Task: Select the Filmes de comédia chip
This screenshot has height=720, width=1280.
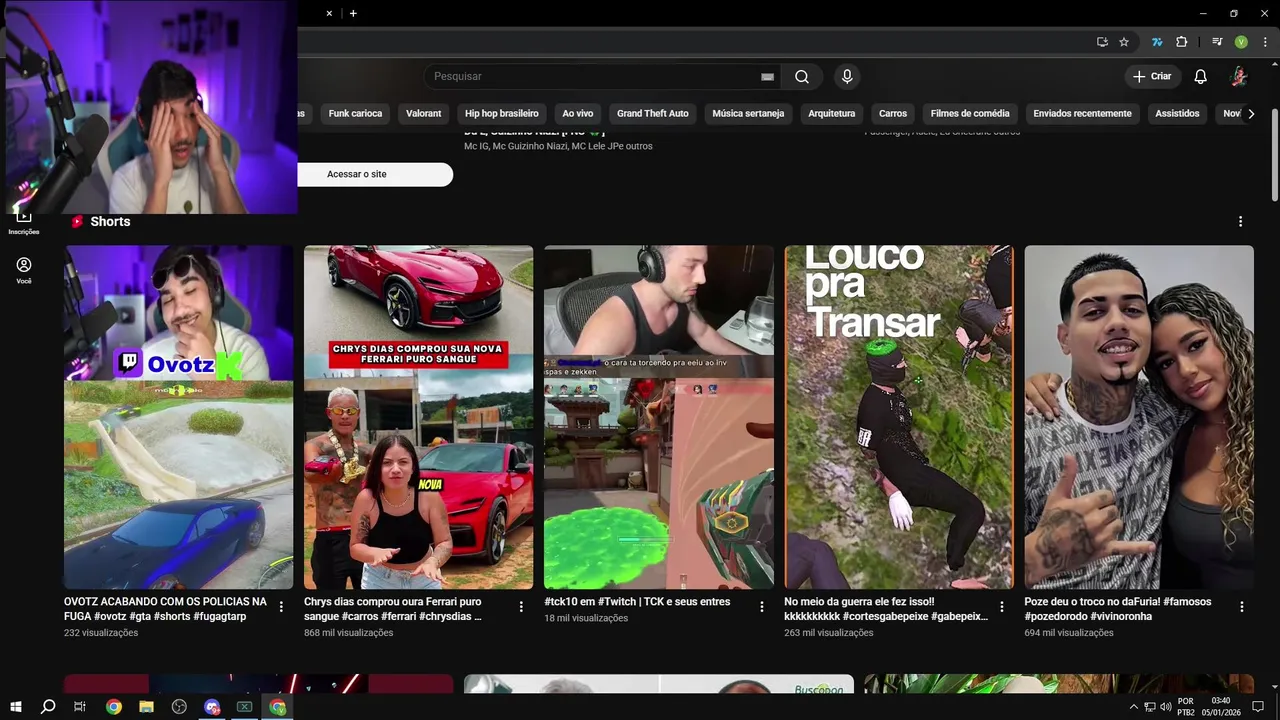Action: tap(970, 114)
